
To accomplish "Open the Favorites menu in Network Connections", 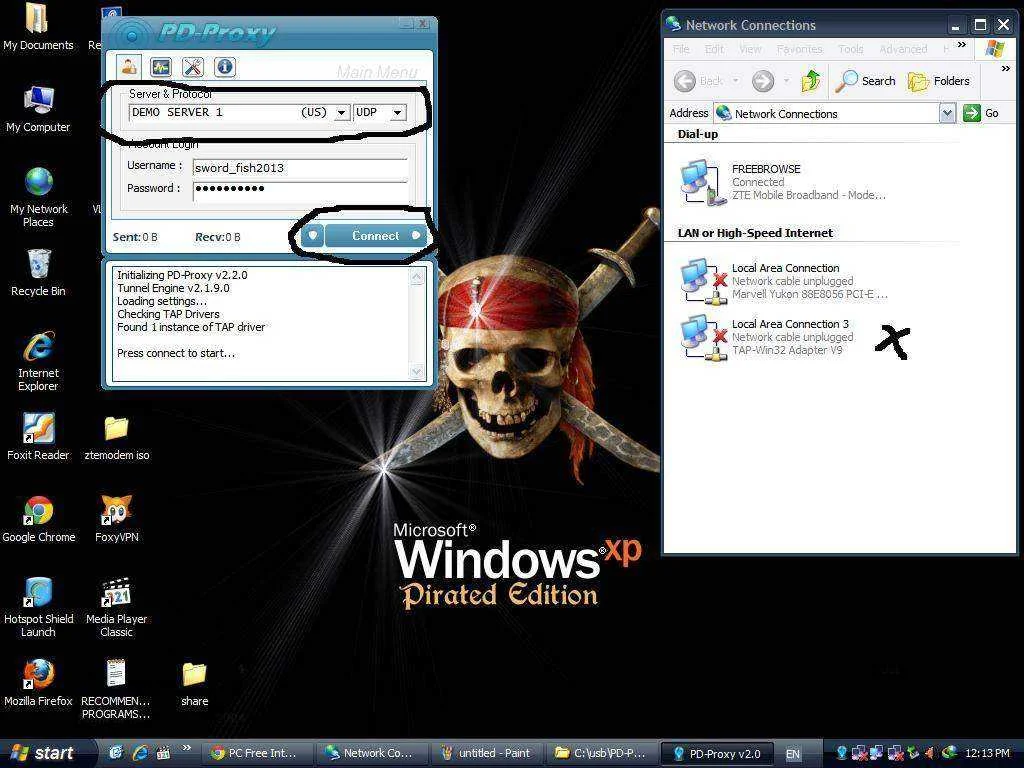I will (799, 49).
